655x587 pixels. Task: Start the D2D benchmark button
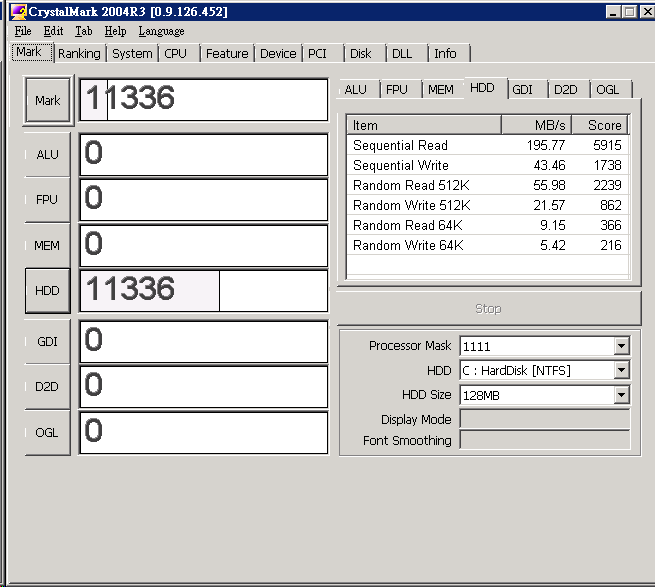[47, 387]
